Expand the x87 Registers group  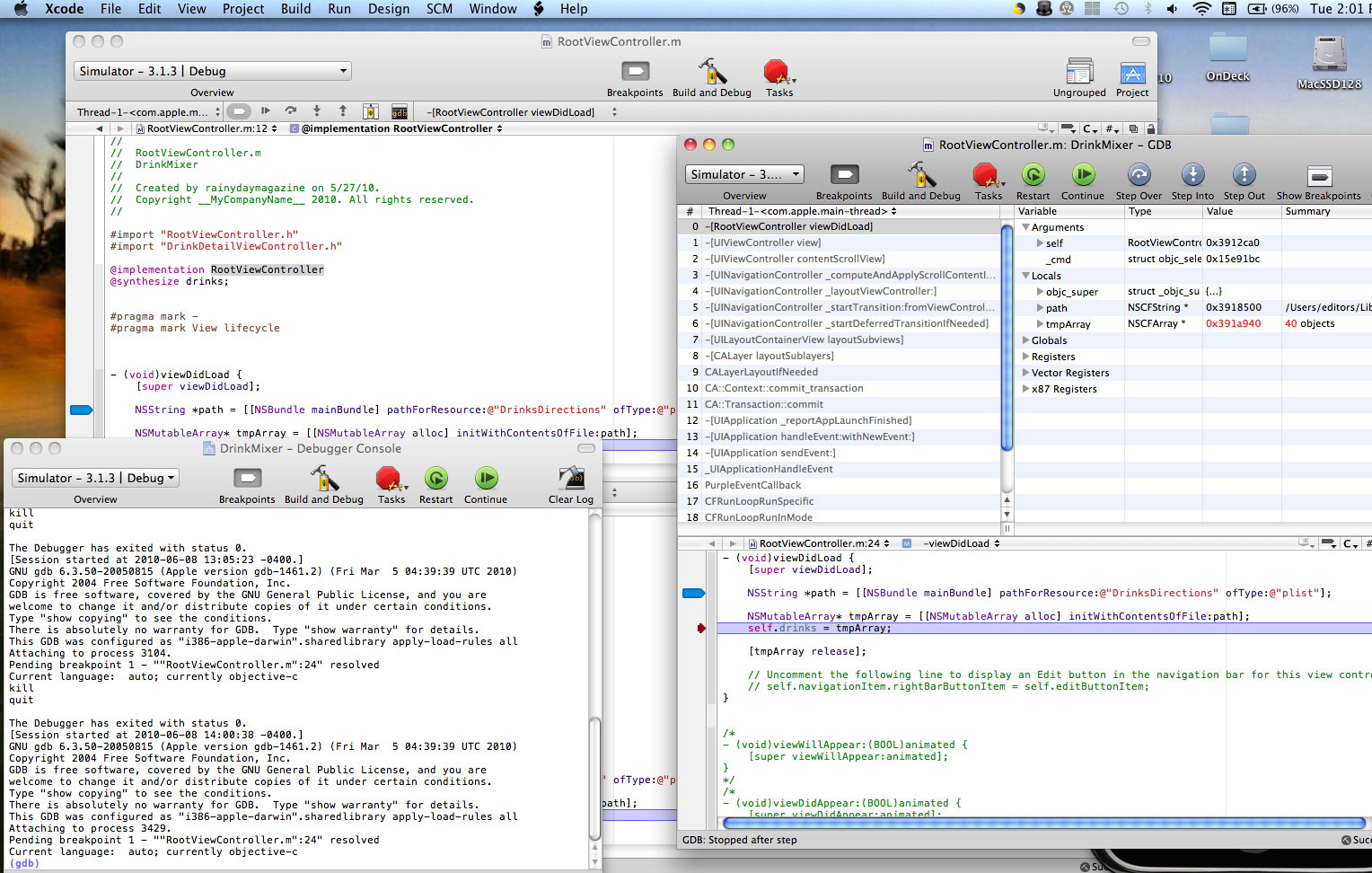1025,389
